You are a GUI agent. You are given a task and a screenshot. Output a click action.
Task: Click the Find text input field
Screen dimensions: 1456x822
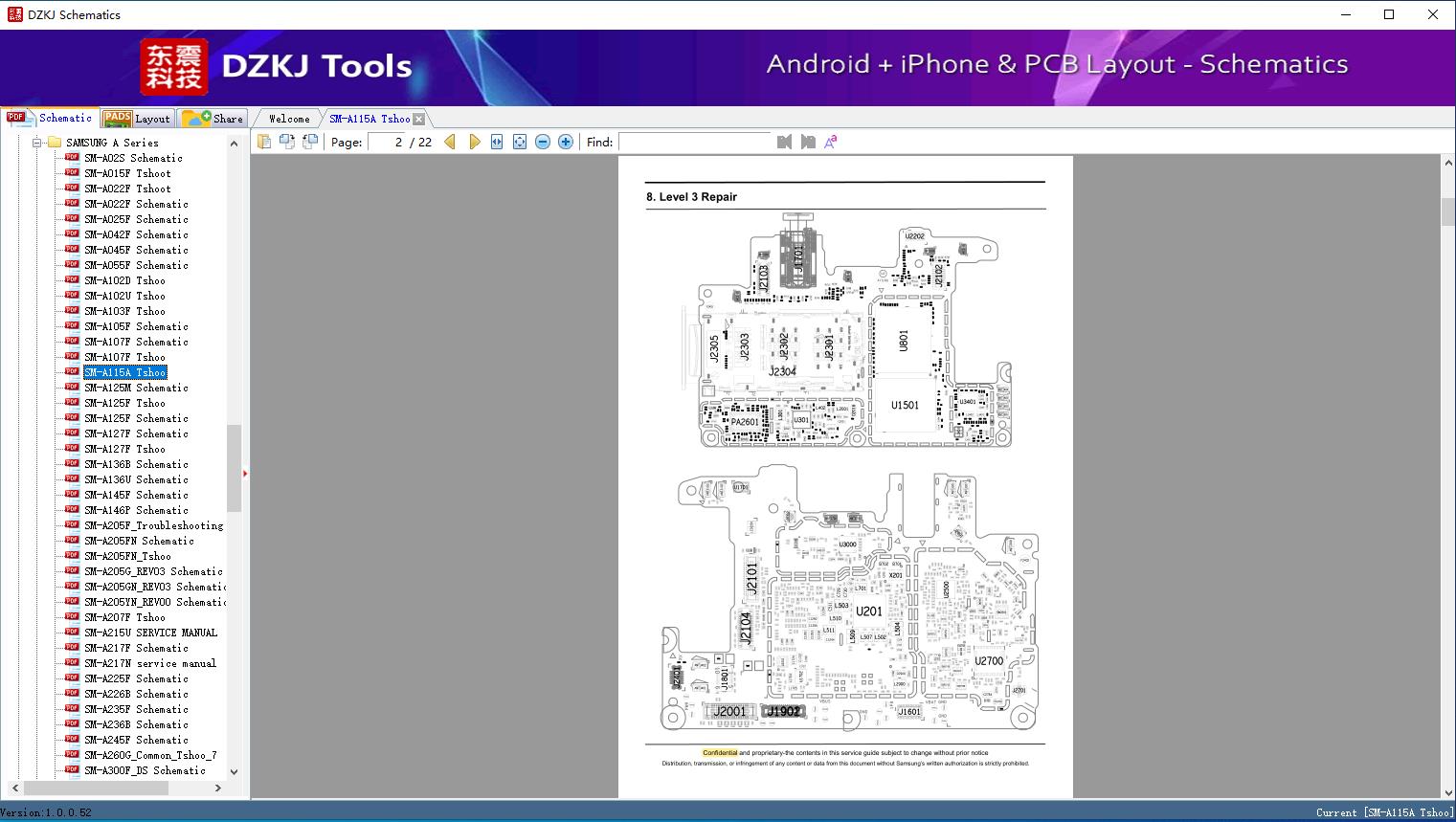pyautogui.click(x=694, y=142)
